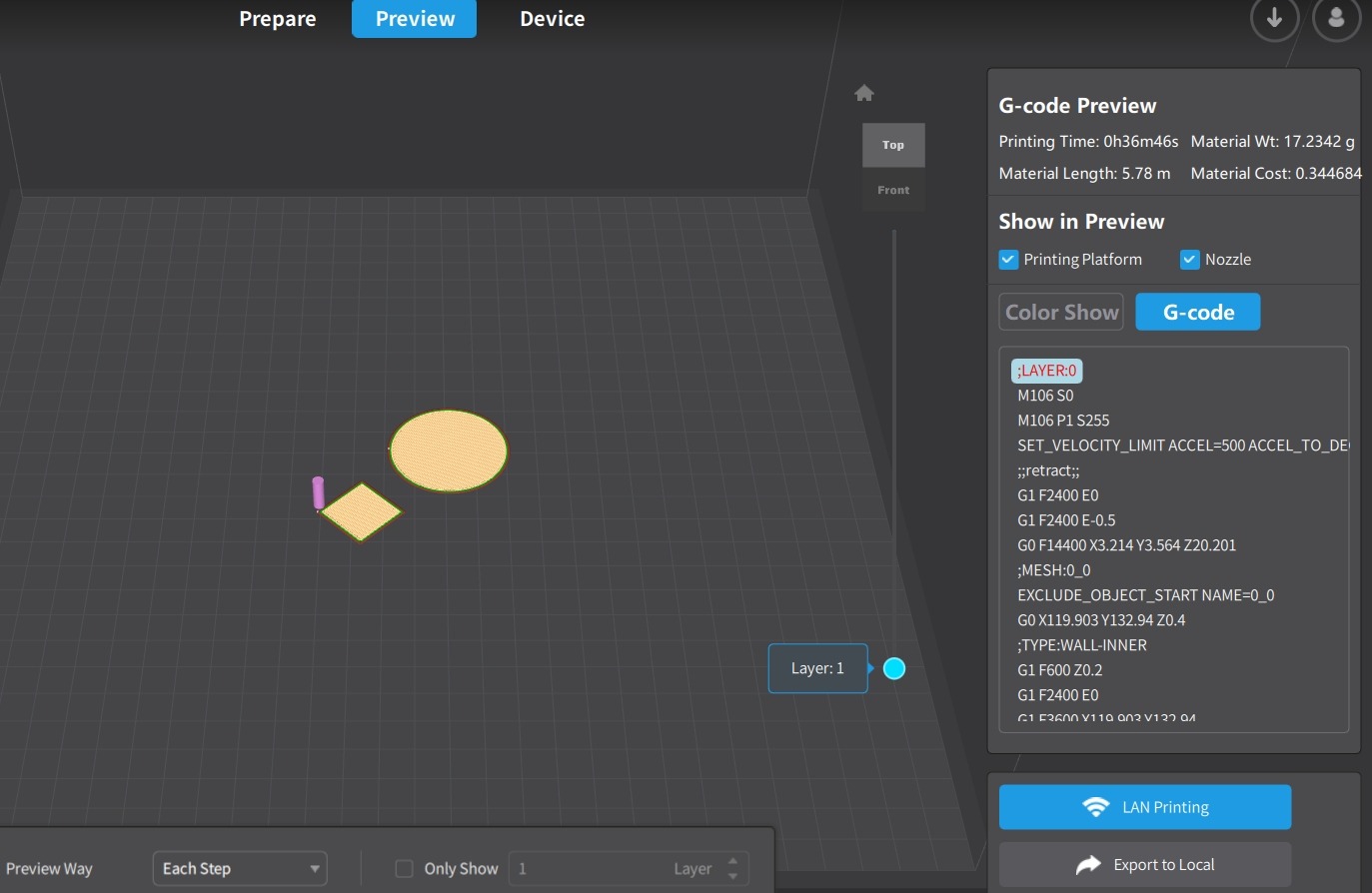This screenshot has width=1372, height=893.
Task: Switch to the Device tab
Action: [x=552, y=19]
